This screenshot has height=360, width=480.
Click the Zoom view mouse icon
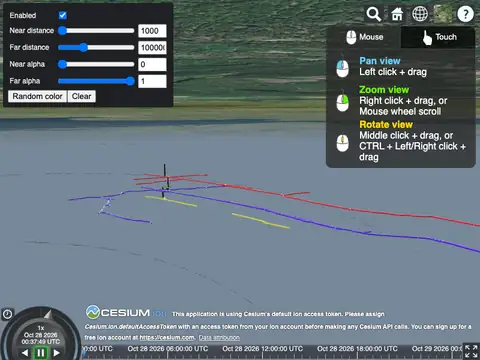(342, 102)
